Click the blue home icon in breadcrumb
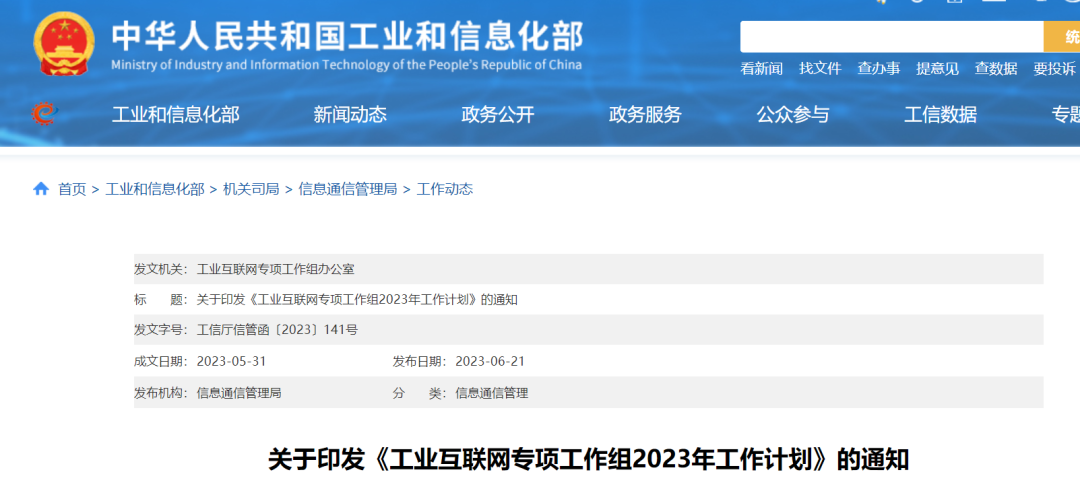This screenshot has height=497, width=1080. point(41,189)
